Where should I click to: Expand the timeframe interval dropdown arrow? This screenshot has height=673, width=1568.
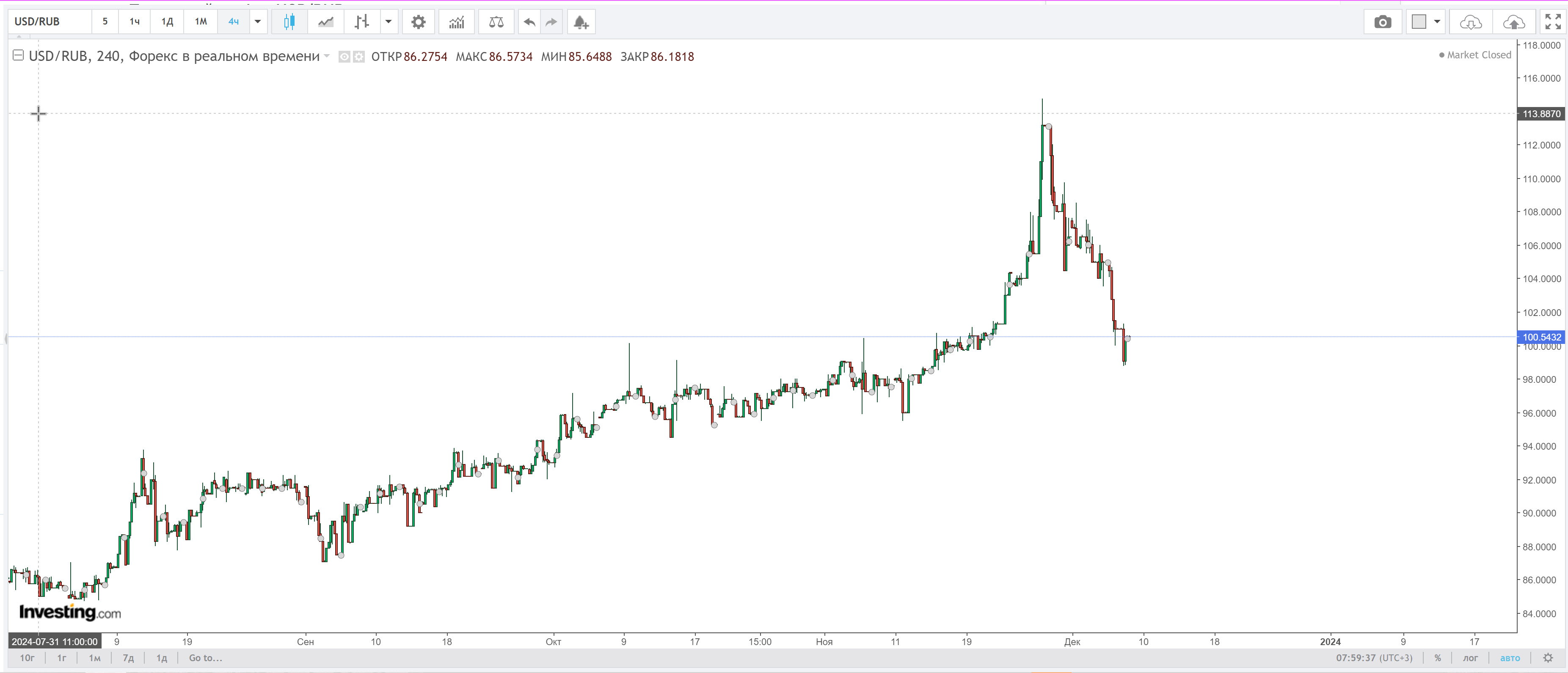pos(257,22)
